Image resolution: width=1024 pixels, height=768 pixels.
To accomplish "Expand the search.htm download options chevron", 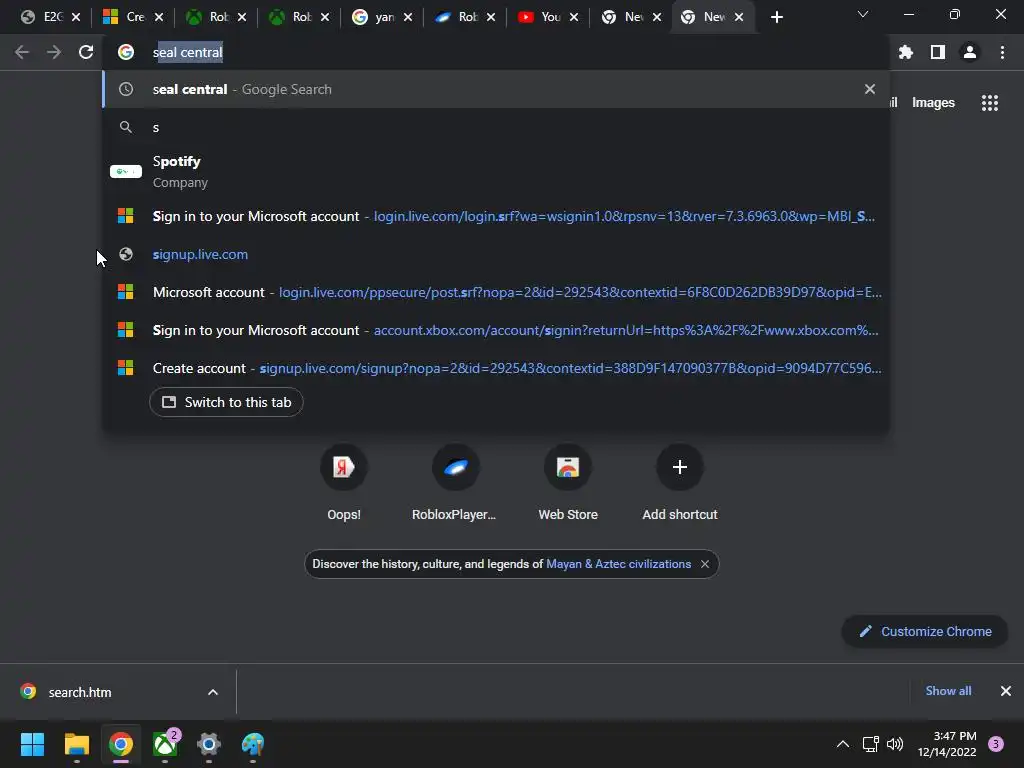I will click(x=213, y=692).
